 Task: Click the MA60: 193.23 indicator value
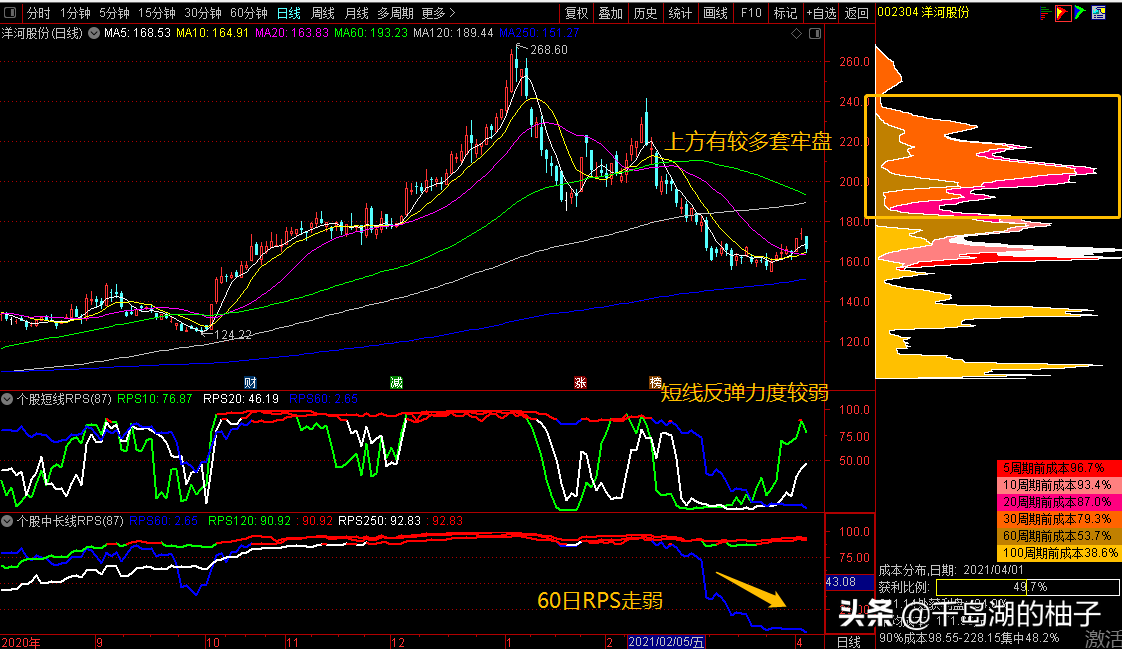point(371,33)
